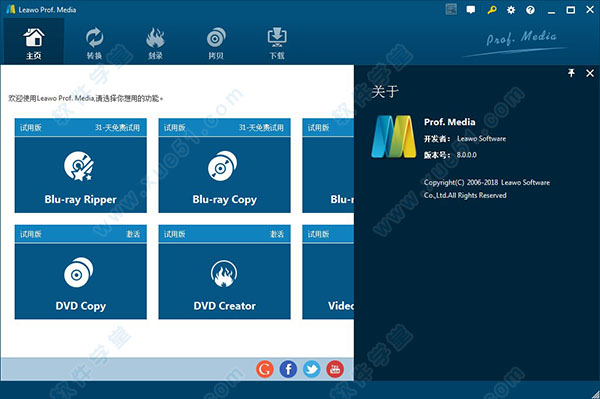
Task: Open the YouTube channel icon
Action: (335, 369)
